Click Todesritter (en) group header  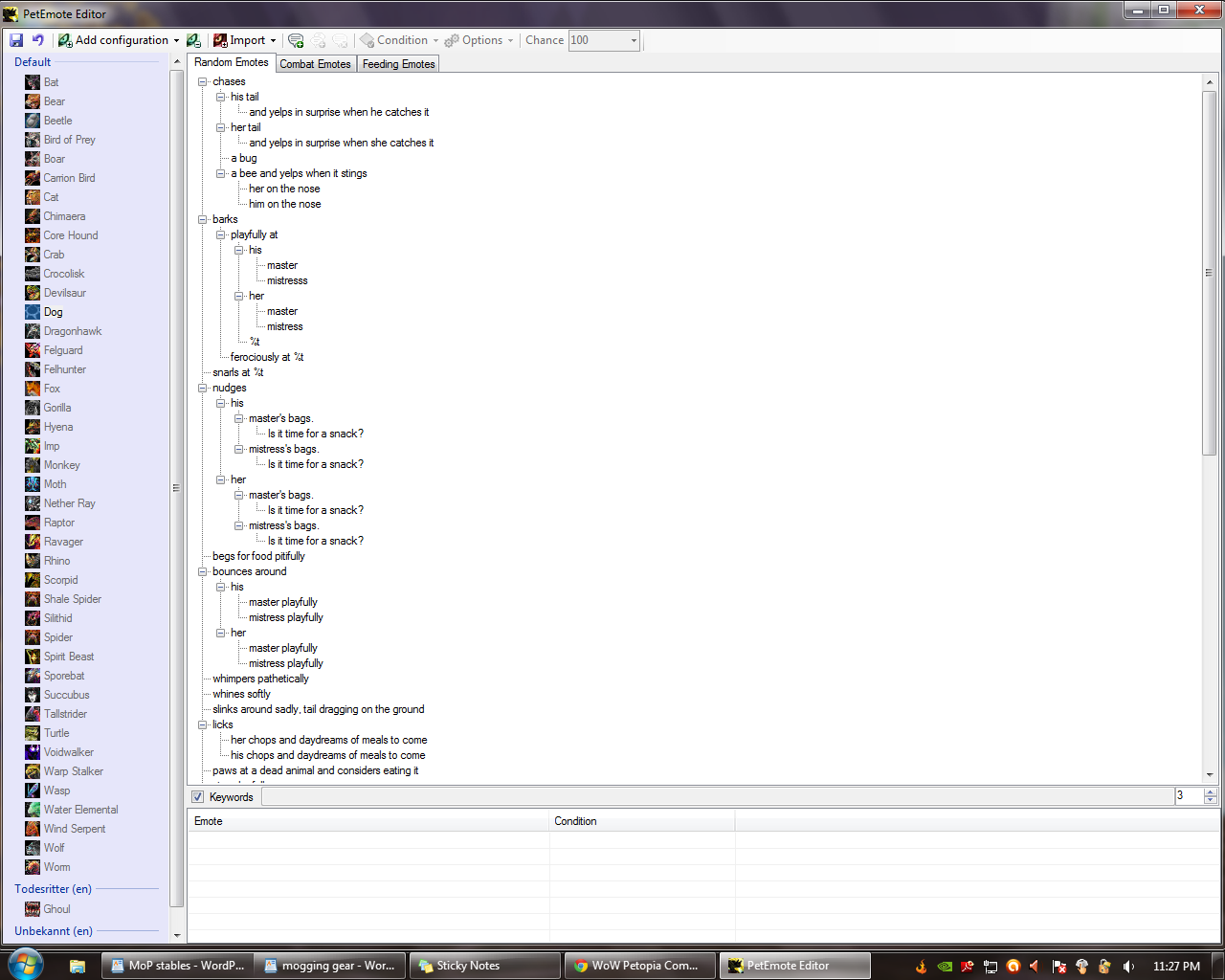click(x=53, y=889)
